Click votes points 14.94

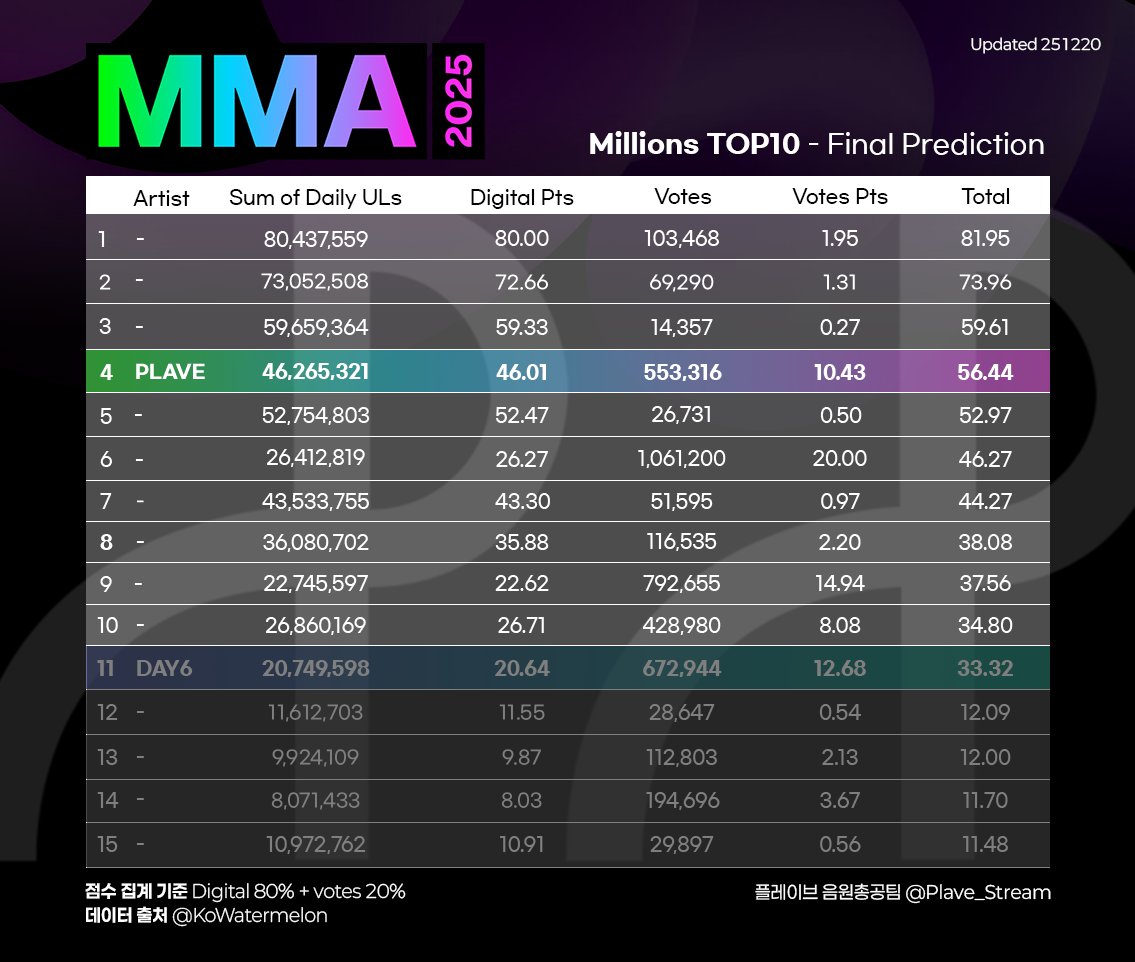click(840, 583)
